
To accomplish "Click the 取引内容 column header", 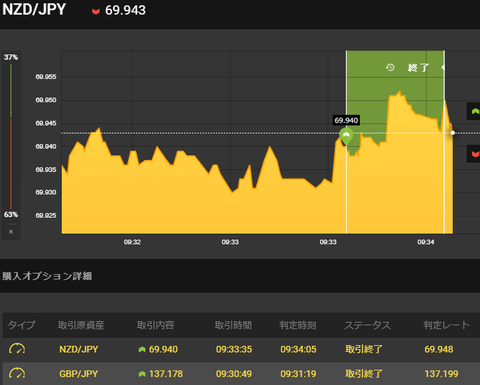I will coord(156,325).
